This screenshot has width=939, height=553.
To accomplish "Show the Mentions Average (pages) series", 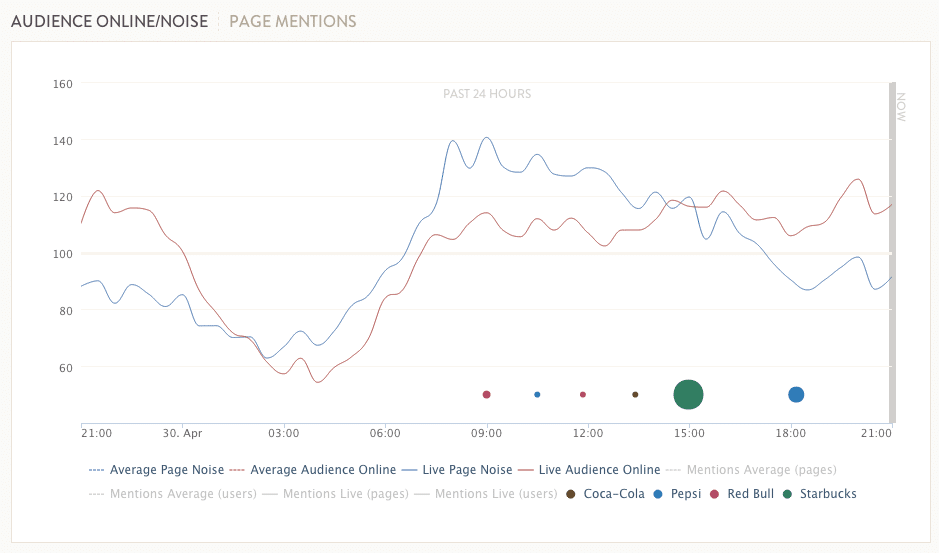I will pos(761,469).
